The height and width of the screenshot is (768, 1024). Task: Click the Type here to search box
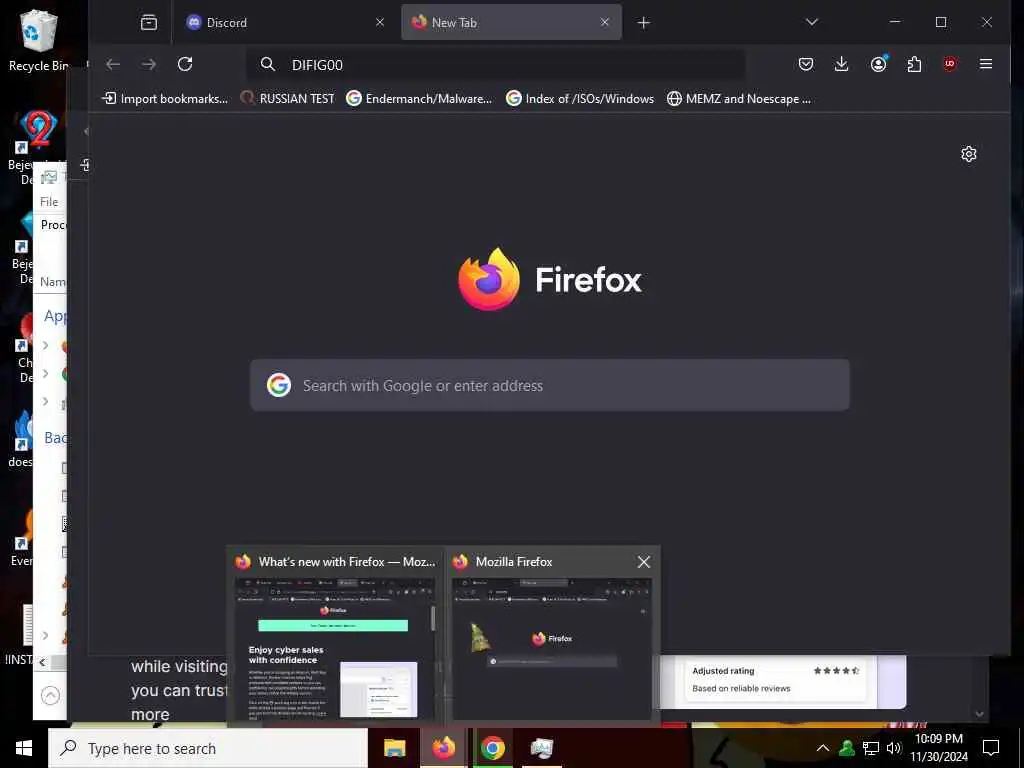208,748
